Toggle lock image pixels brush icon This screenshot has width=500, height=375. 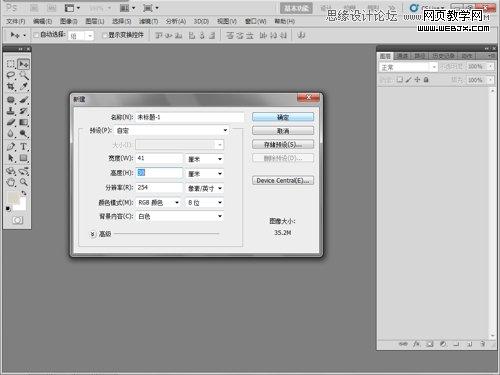(408, 79)
